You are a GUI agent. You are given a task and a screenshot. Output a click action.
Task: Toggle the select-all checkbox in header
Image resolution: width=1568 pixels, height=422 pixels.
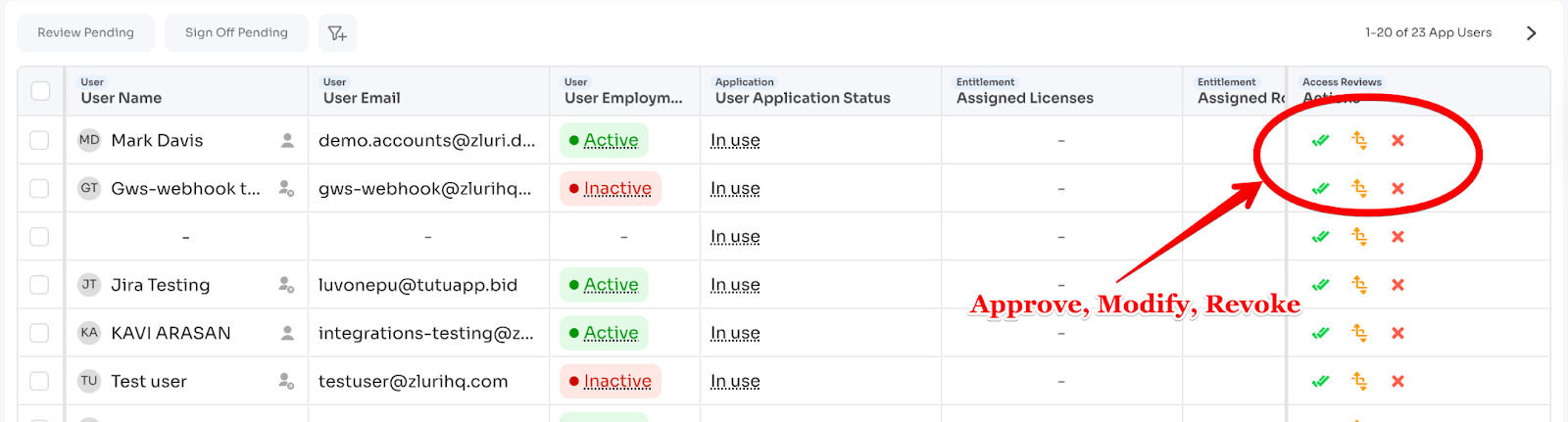tap(40, 91)
